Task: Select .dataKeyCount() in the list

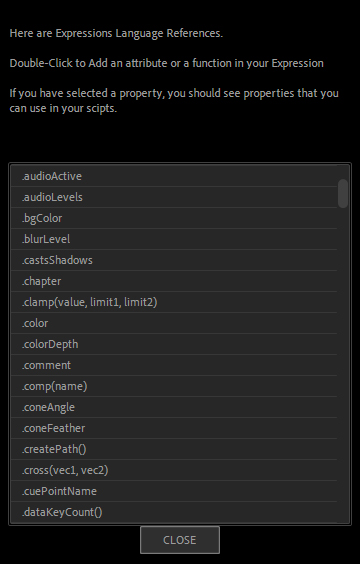Action: 174,512
